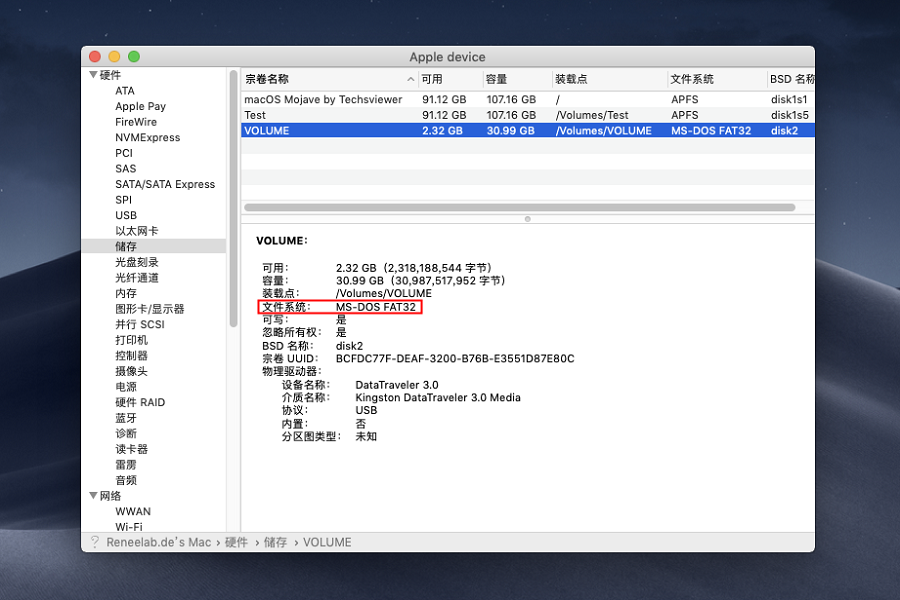Image resolution: width=900 pixels, height=600 pixels.
Task: Click the sidebar vertical scrollbar
Action: 233,198
